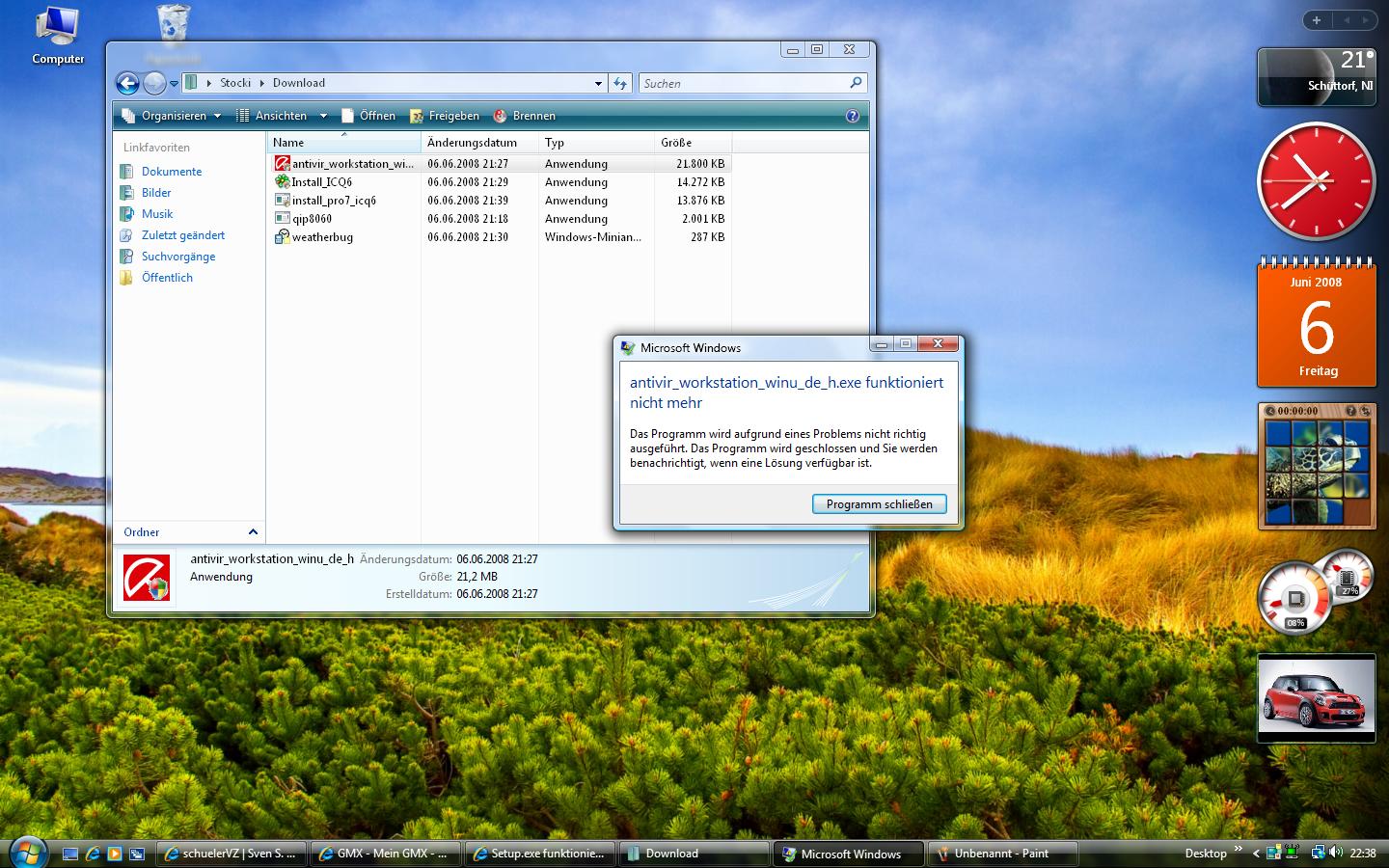Click the red clock gadget
The height and width of the screenshot is (868, 1389).
1317,181
